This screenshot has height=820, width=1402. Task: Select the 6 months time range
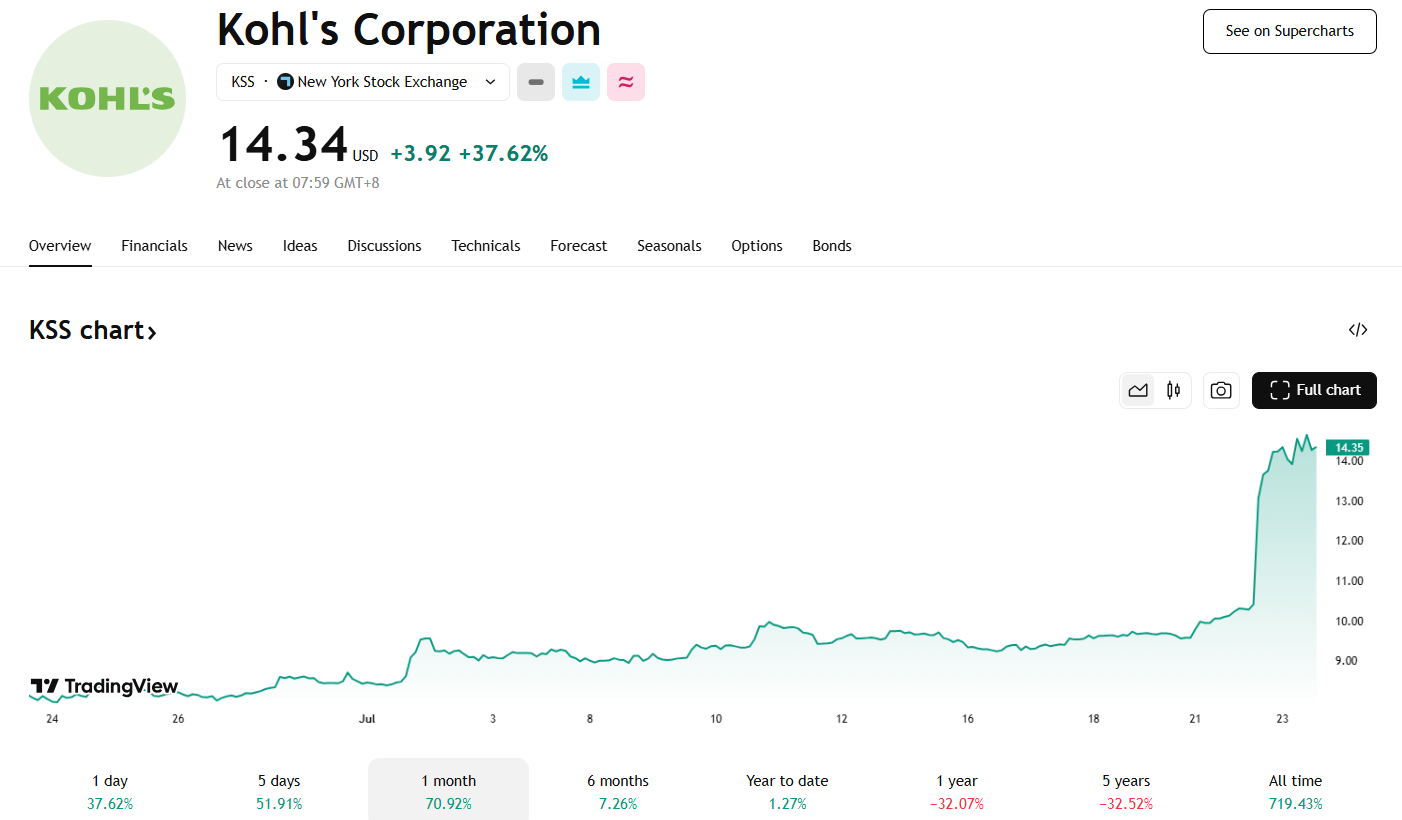(x=618, y=791)
